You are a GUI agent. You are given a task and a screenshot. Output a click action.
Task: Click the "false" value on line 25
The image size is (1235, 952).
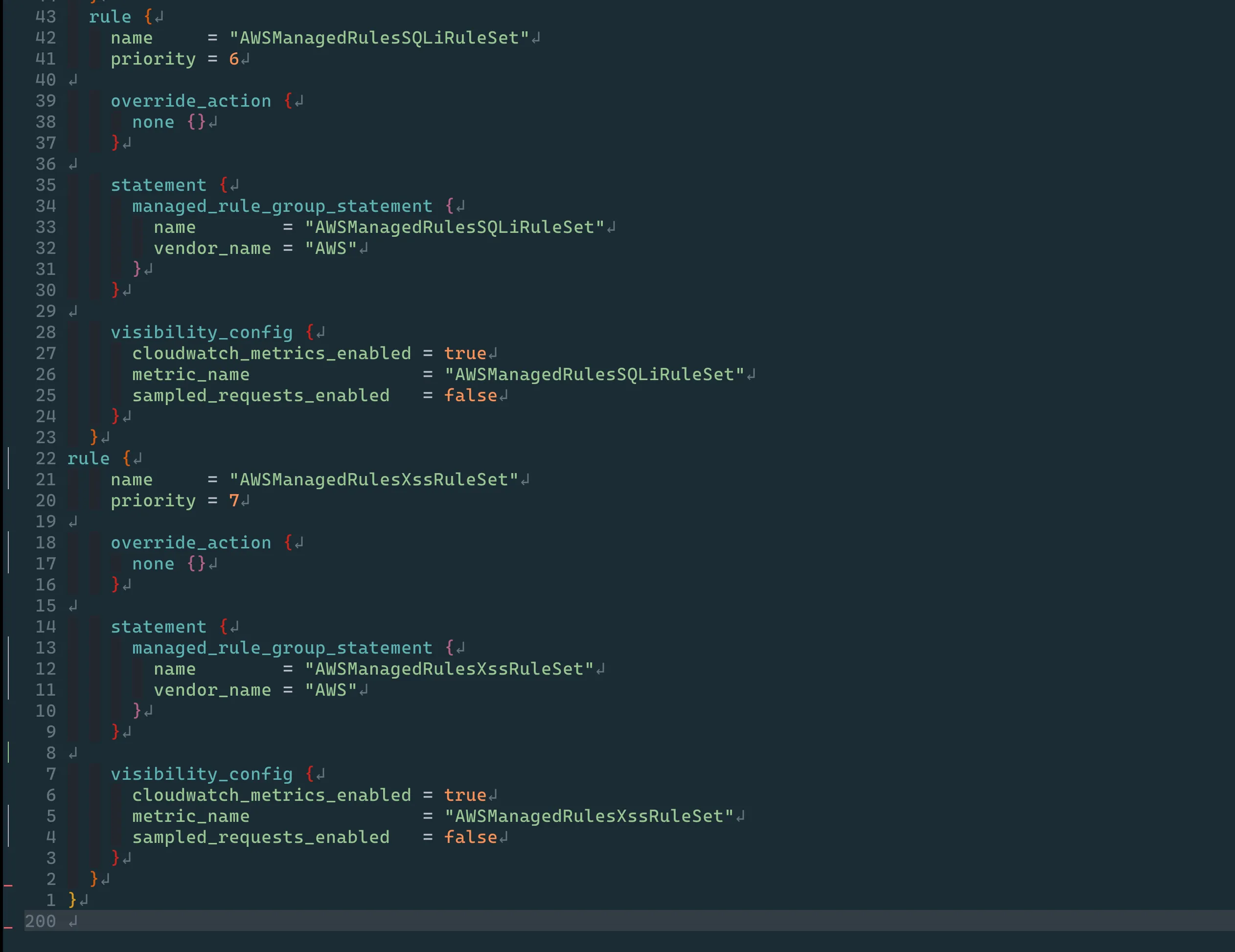pyautogui.click(x=471, y=395)
